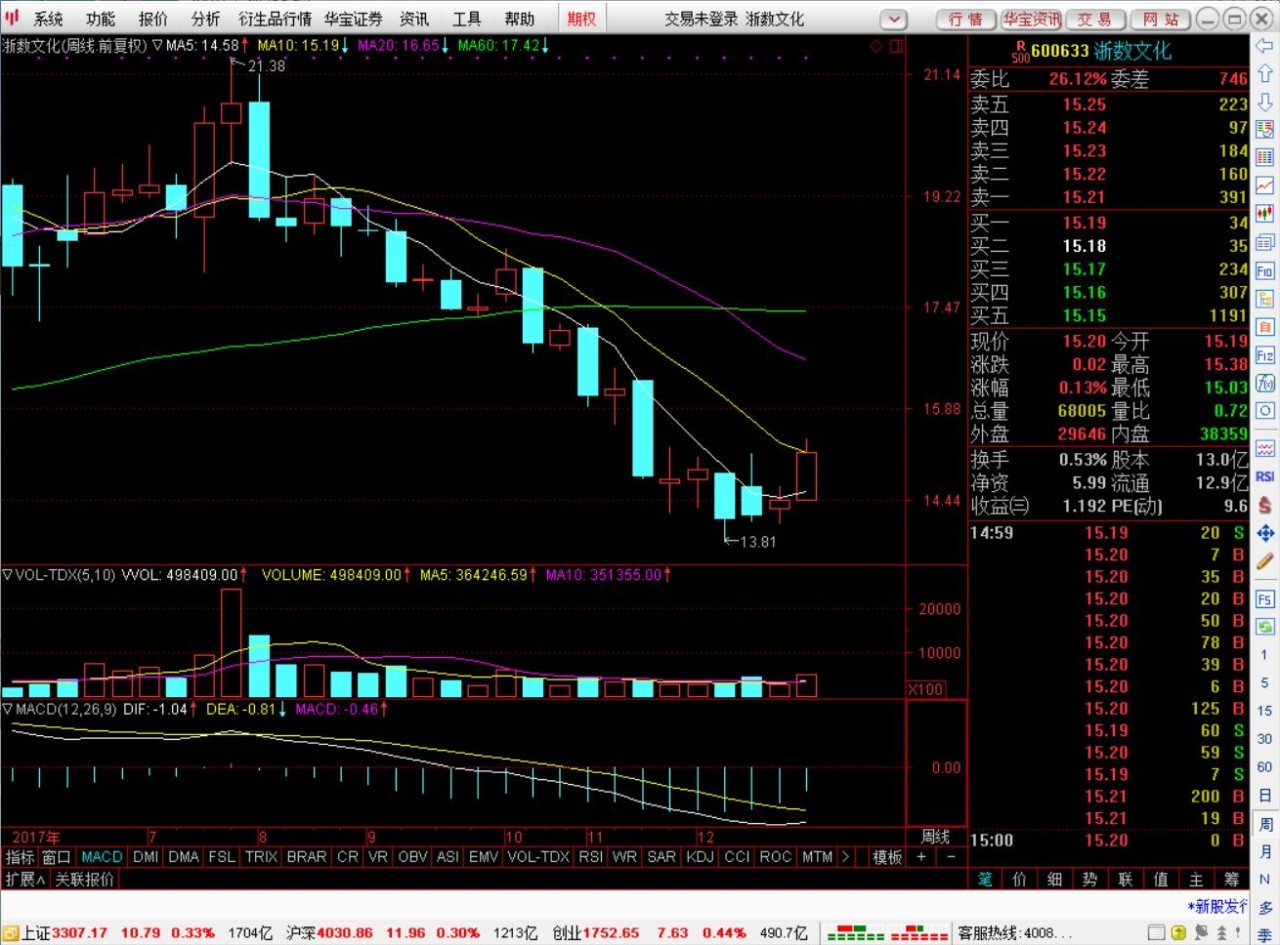Open the f(x) formula icon
The image size is (1280, 945).
coord(1265,382)
